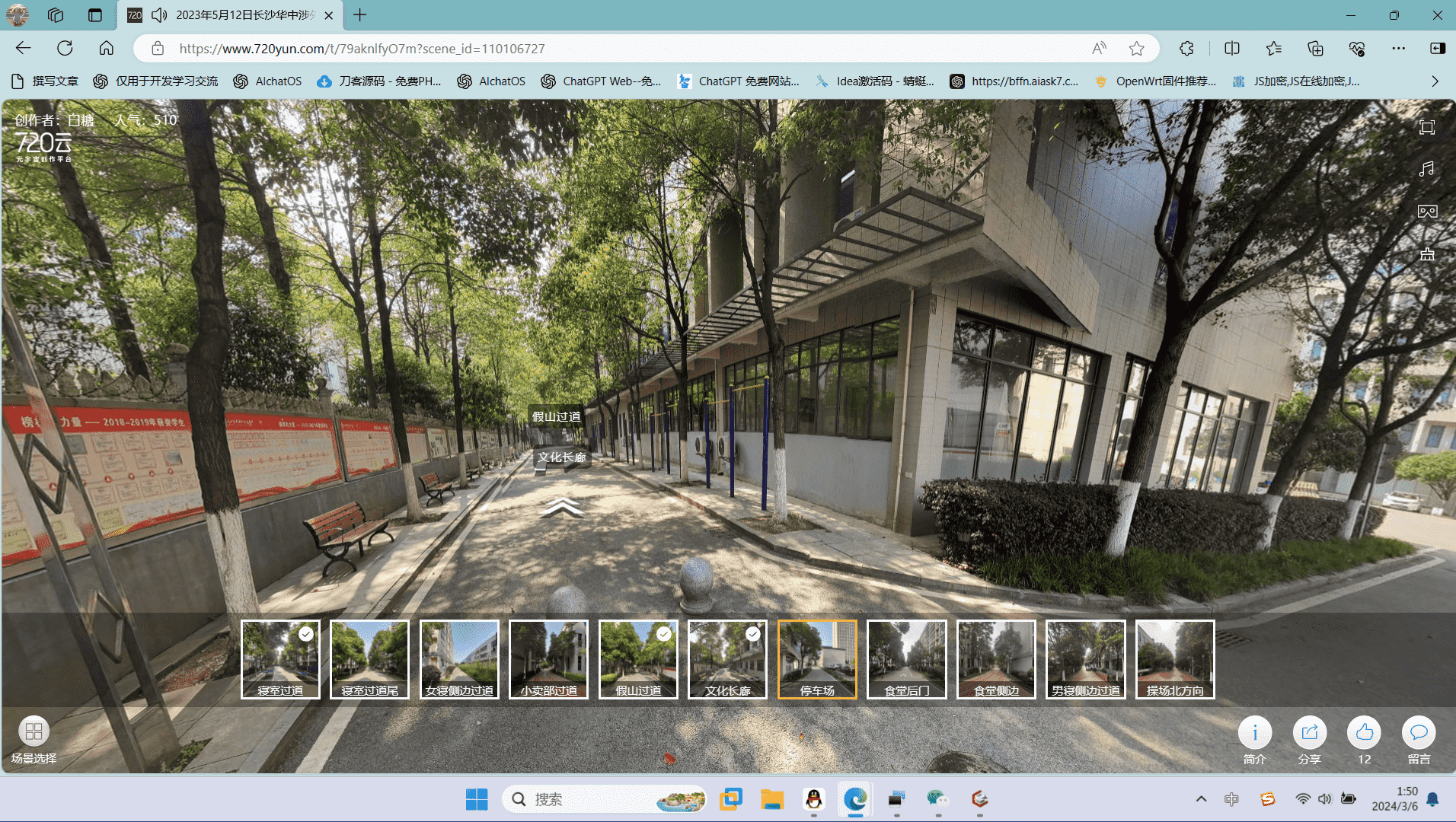This screenshot has width=1456, height=822.
Task: Click the forward navigation arrow on road
Action: pyautogui.click(x=561, y=507)
